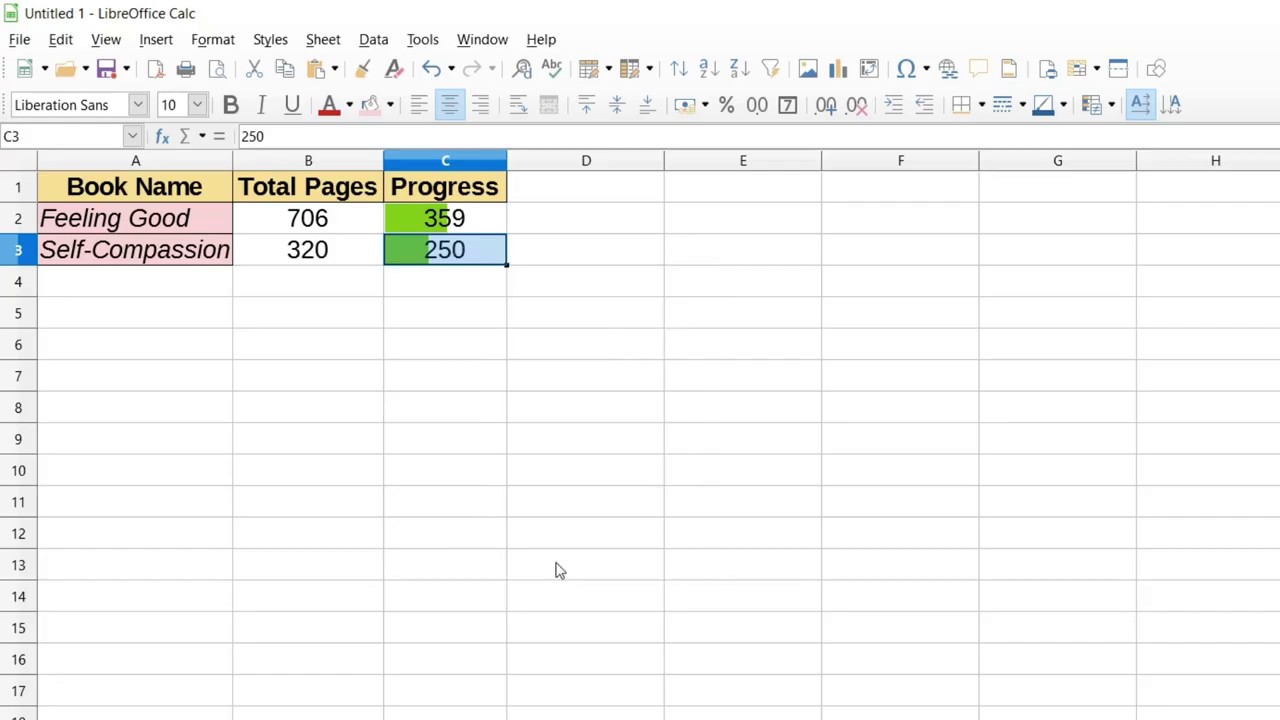Click the Paste clipboard icon
The height and width of the screenshot is (720, 1280).
click(316, 69)
